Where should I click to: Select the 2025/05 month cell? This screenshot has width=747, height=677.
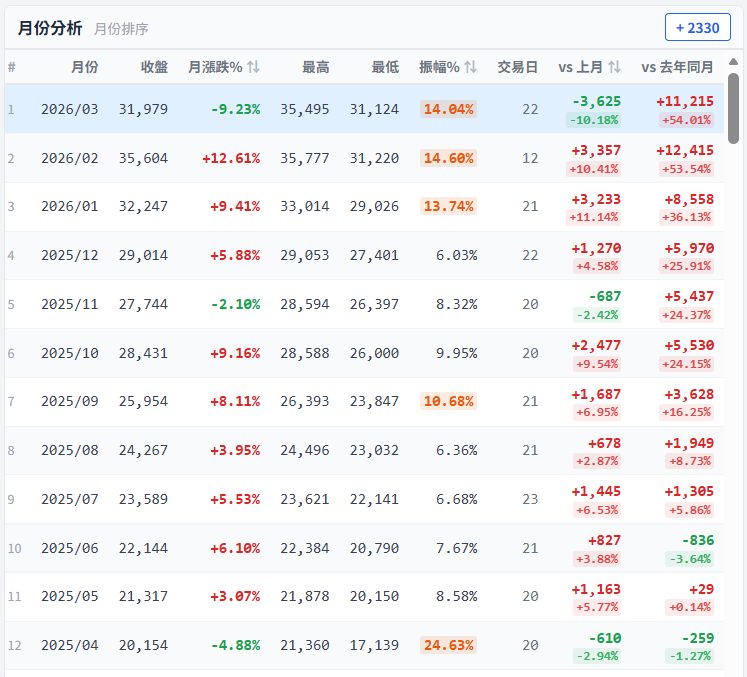(x=70, y=596)
